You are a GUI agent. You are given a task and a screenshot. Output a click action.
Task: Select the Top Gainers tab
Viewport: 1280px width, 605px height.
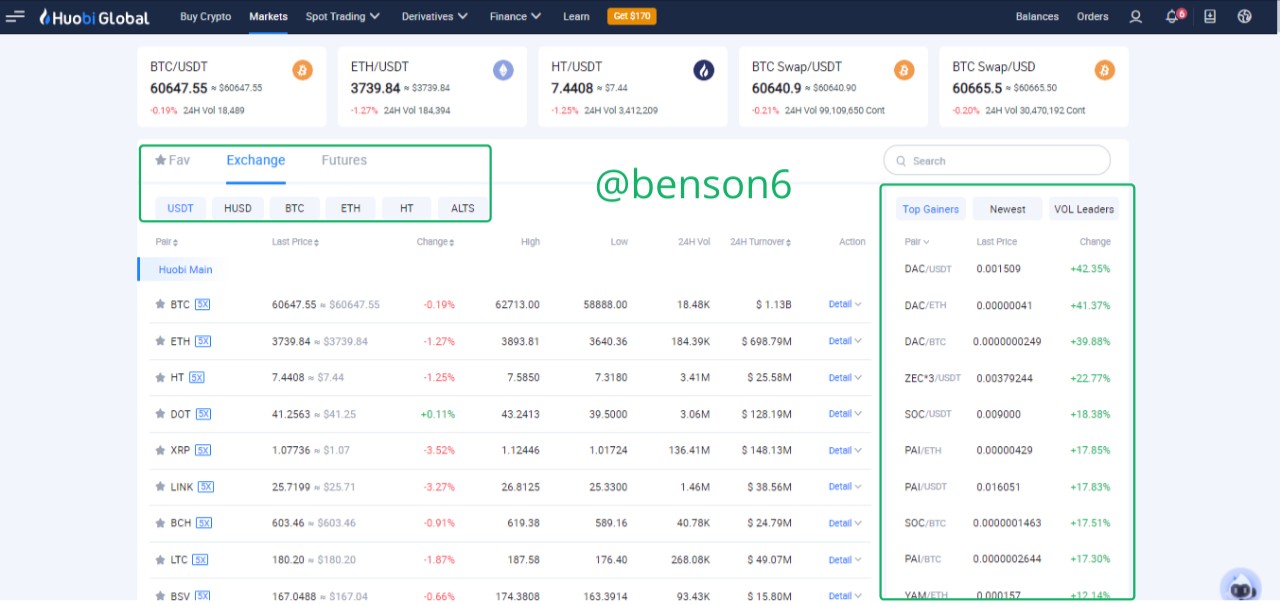coord(931,209)
